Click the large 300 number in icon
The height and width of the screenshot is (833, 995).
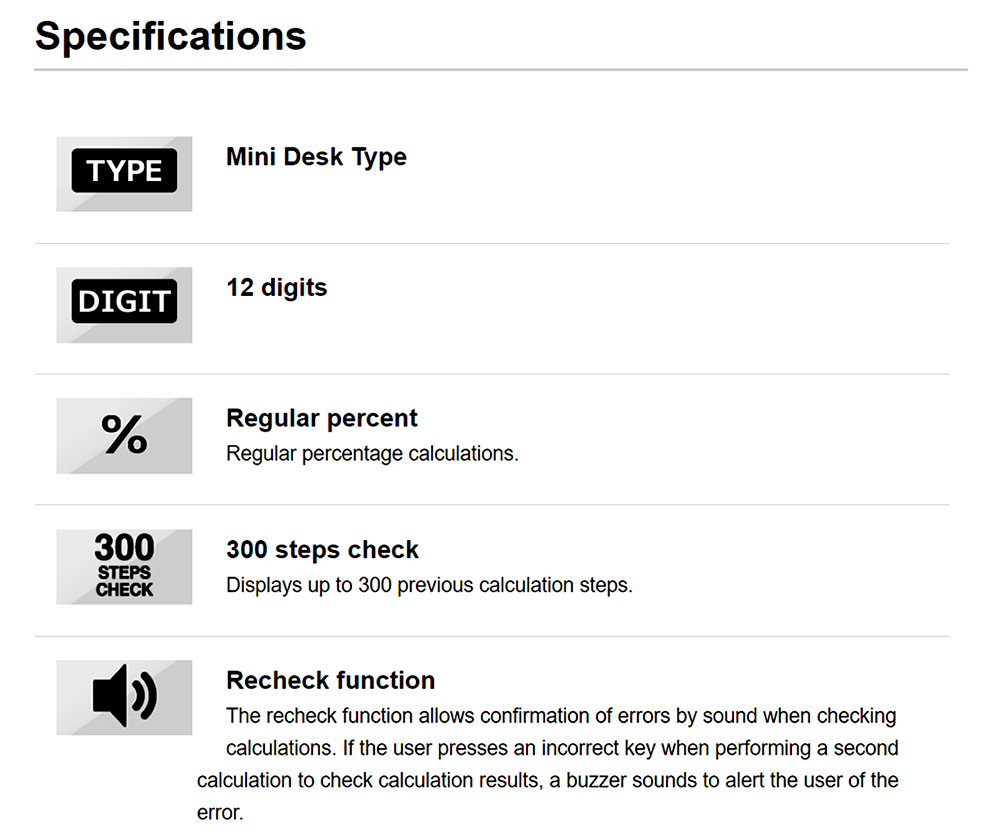124,548
